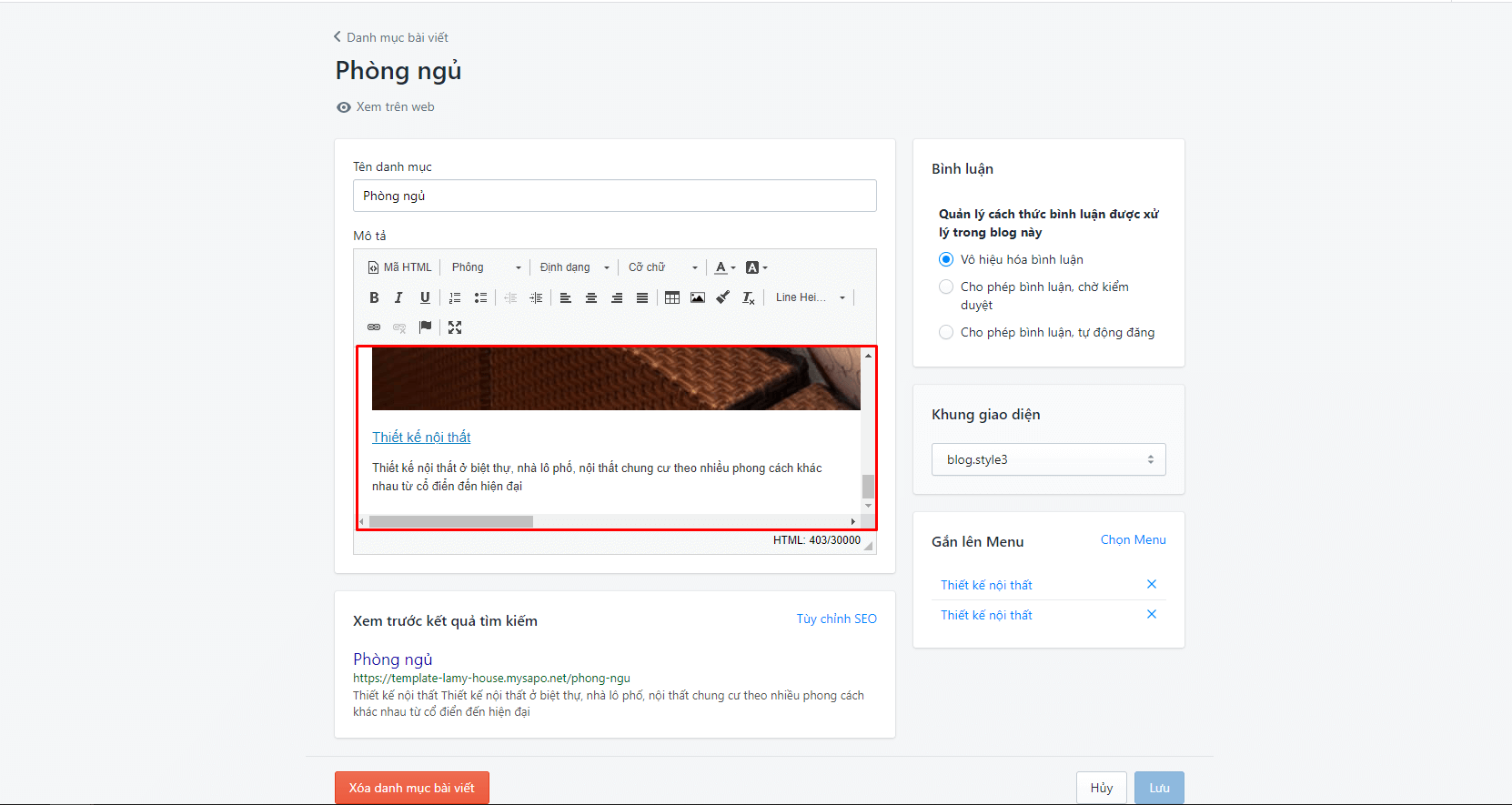Insert an image into description
Screen dimensions: 1512x805
(698, 297)
